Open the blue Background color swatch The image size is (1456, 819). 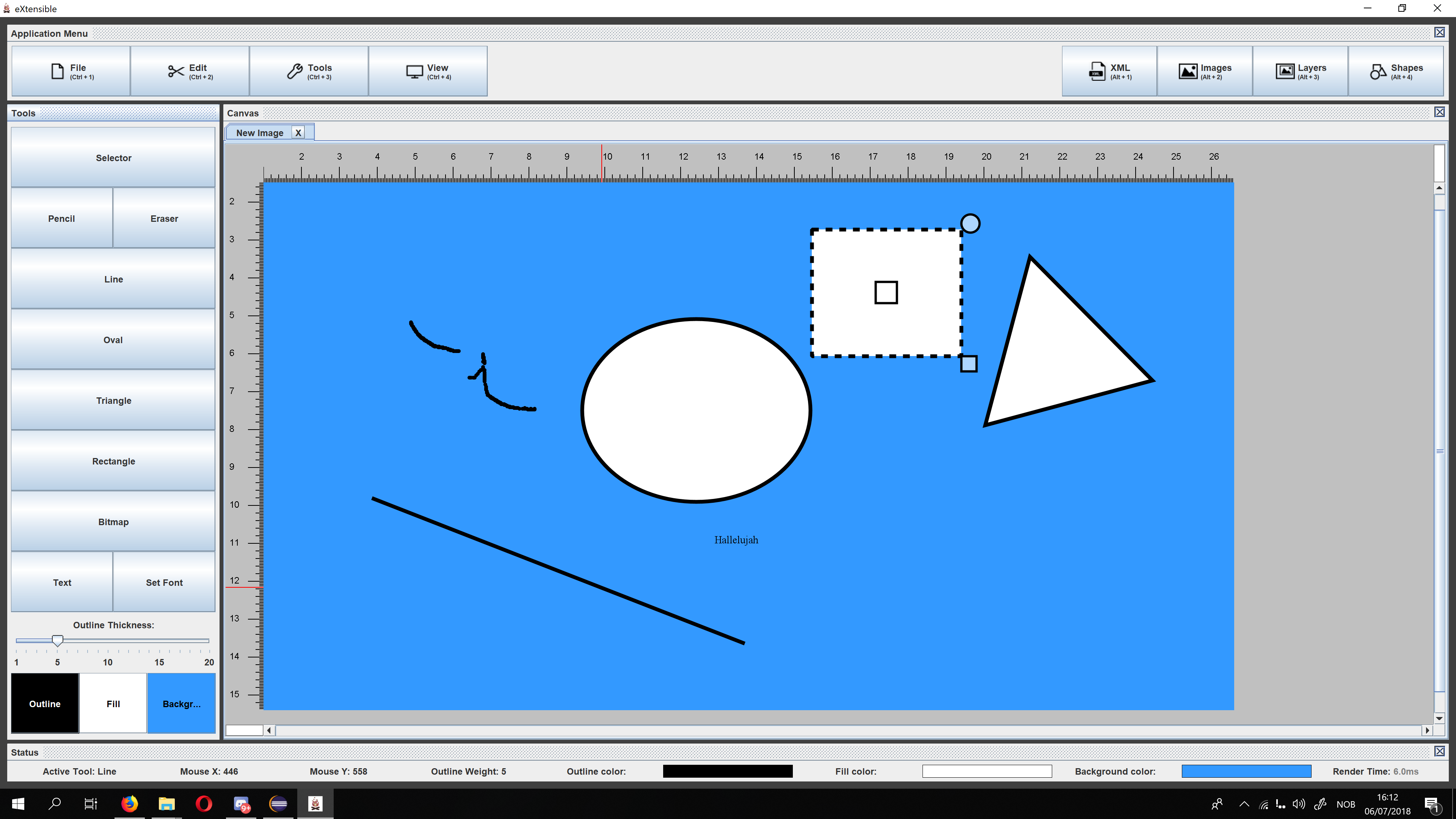tap(181, 703)
